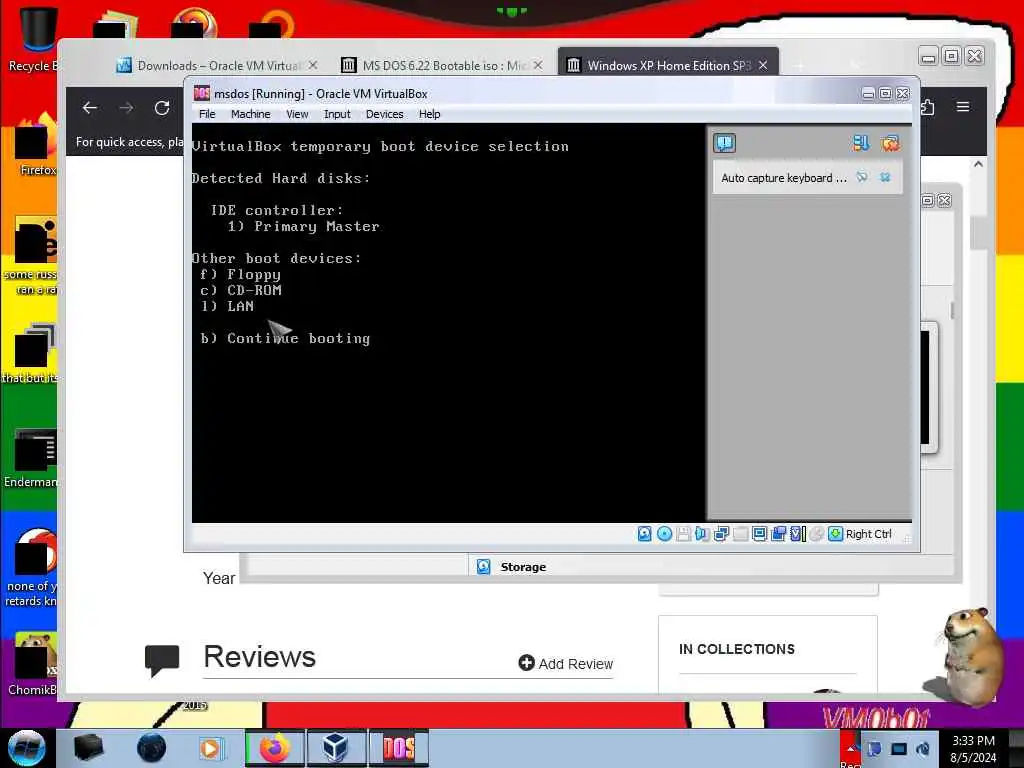Open the Enderman desktop icon
Viewport: 1024px width, 768px height.
point(31,459)
